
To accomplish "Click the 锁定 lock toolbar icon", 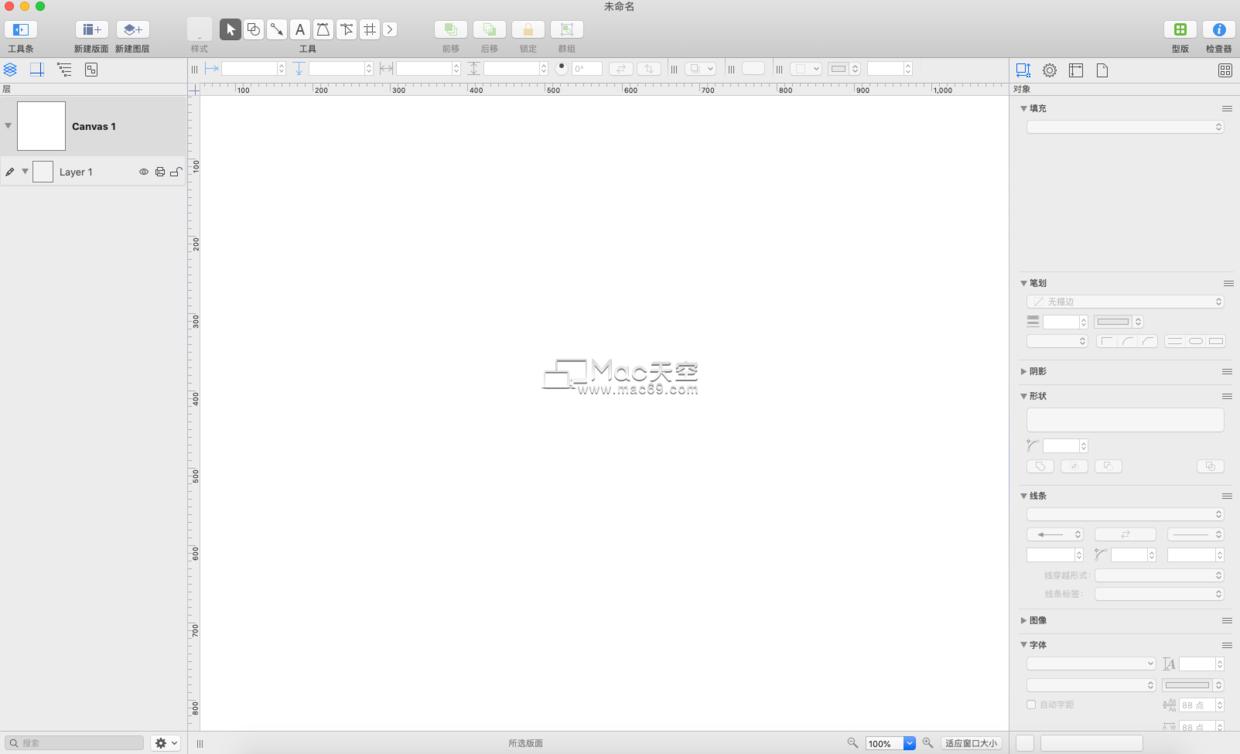I will point(527,28).
